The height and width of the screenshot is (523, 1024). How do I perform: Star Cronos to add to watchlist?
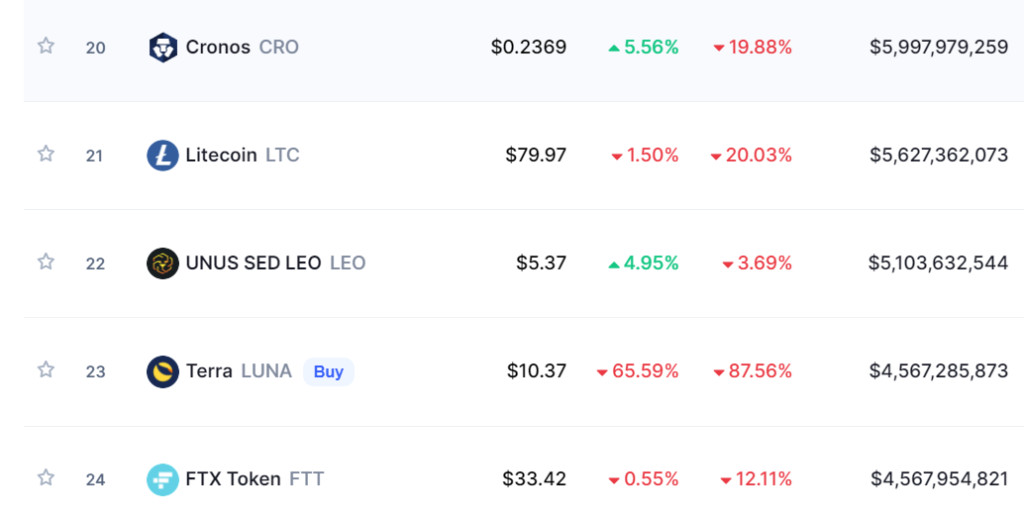[x=46, y=46]
